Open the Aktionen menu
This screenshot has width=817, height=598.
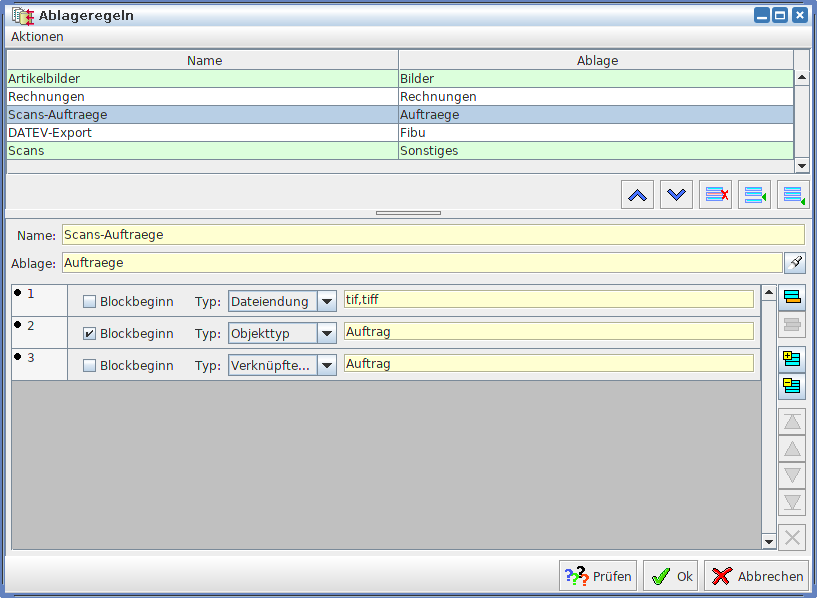tap(37, 37)
